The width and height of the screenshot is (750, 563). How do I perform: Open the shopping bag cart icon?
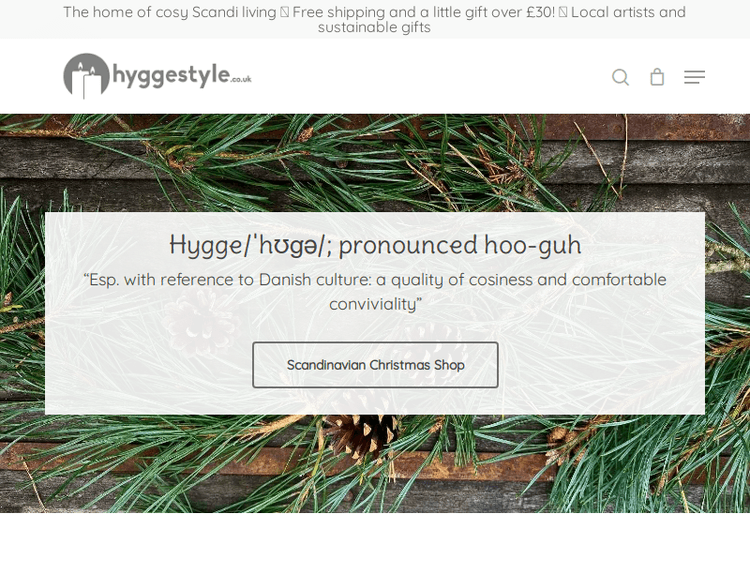click(657, 77)
